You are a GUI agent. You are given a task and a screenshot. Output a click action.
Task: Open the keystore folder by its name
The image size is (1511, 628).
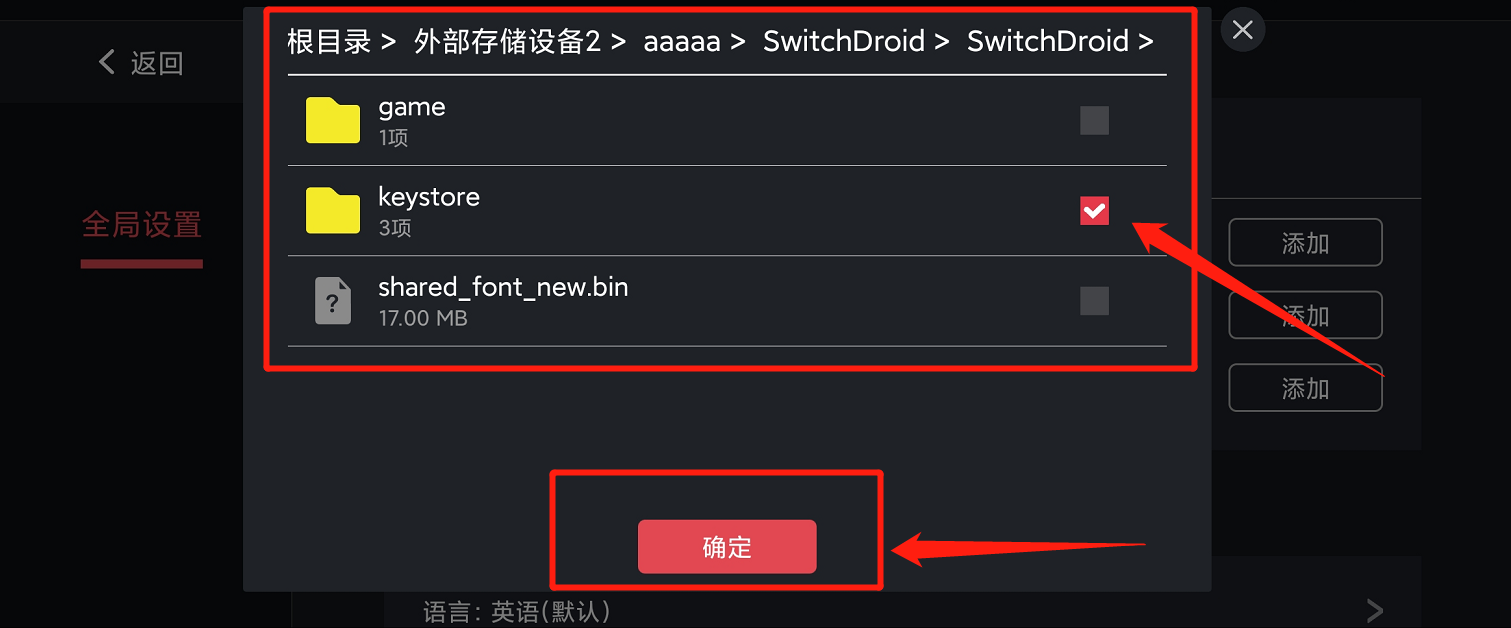[429, 197]
